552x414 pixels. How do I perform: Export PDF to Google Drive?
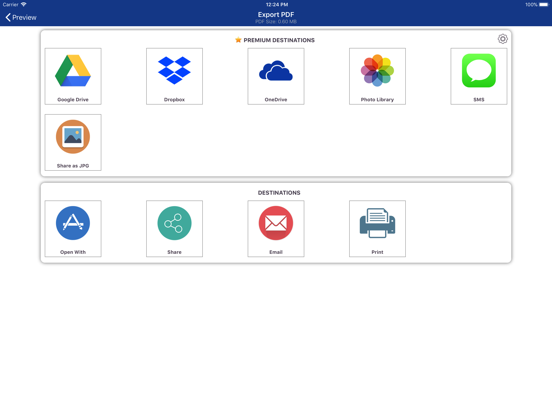[x=73, y=76]
